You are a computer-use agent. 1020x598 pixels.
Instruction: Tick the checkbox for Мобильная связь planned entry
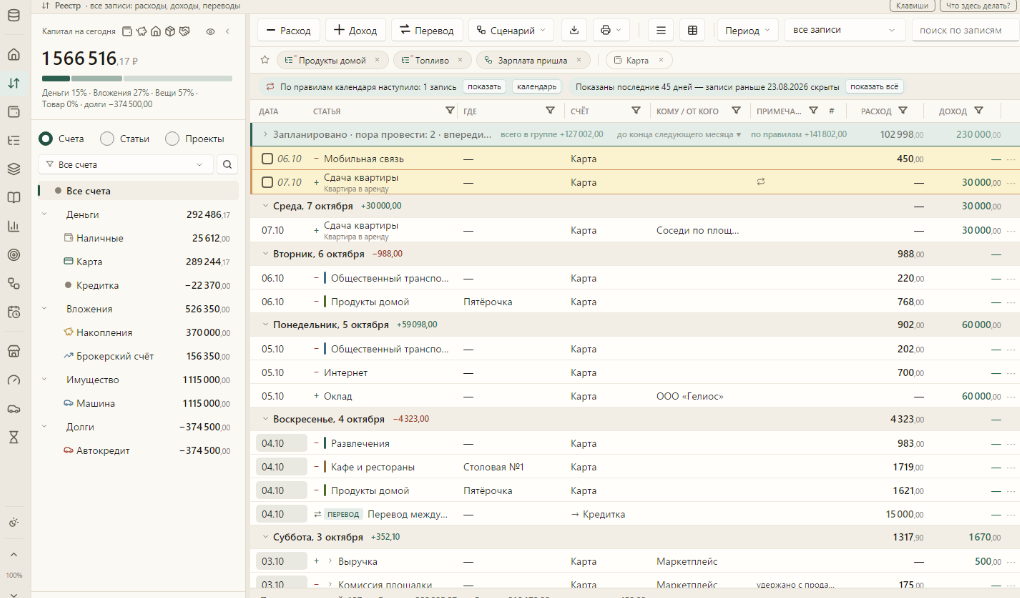click(267, 159)
